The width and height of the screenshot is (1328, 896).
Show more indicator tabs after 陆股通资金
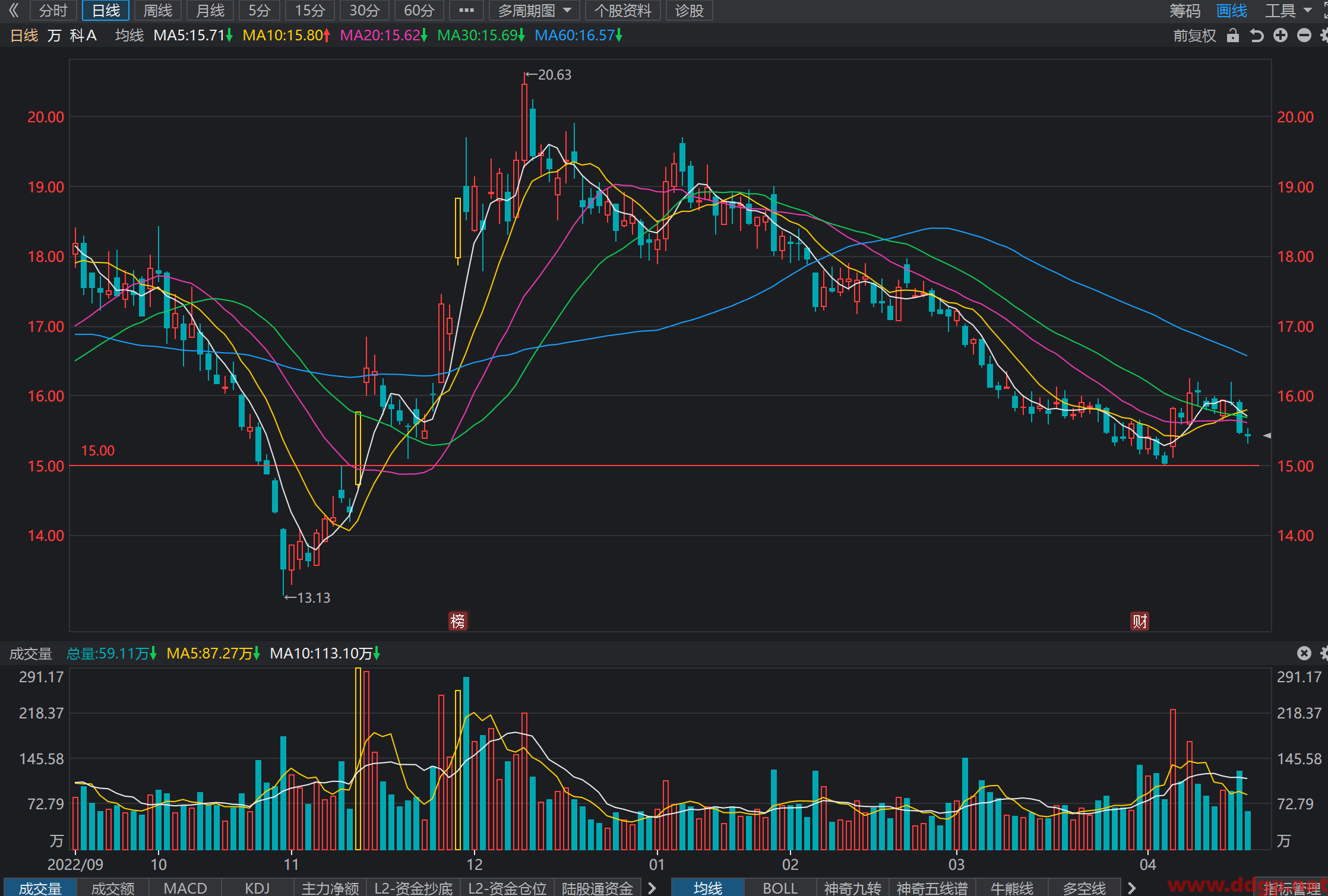652,888
